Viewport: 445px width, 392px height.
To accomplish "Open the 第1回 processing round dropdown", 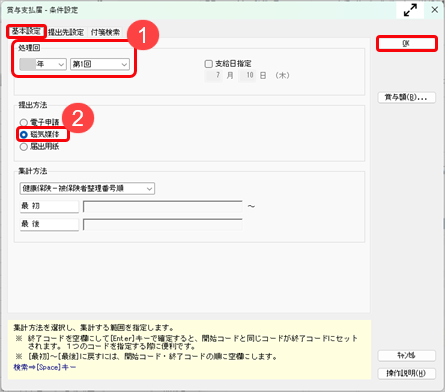I will [x=100, y=64].
